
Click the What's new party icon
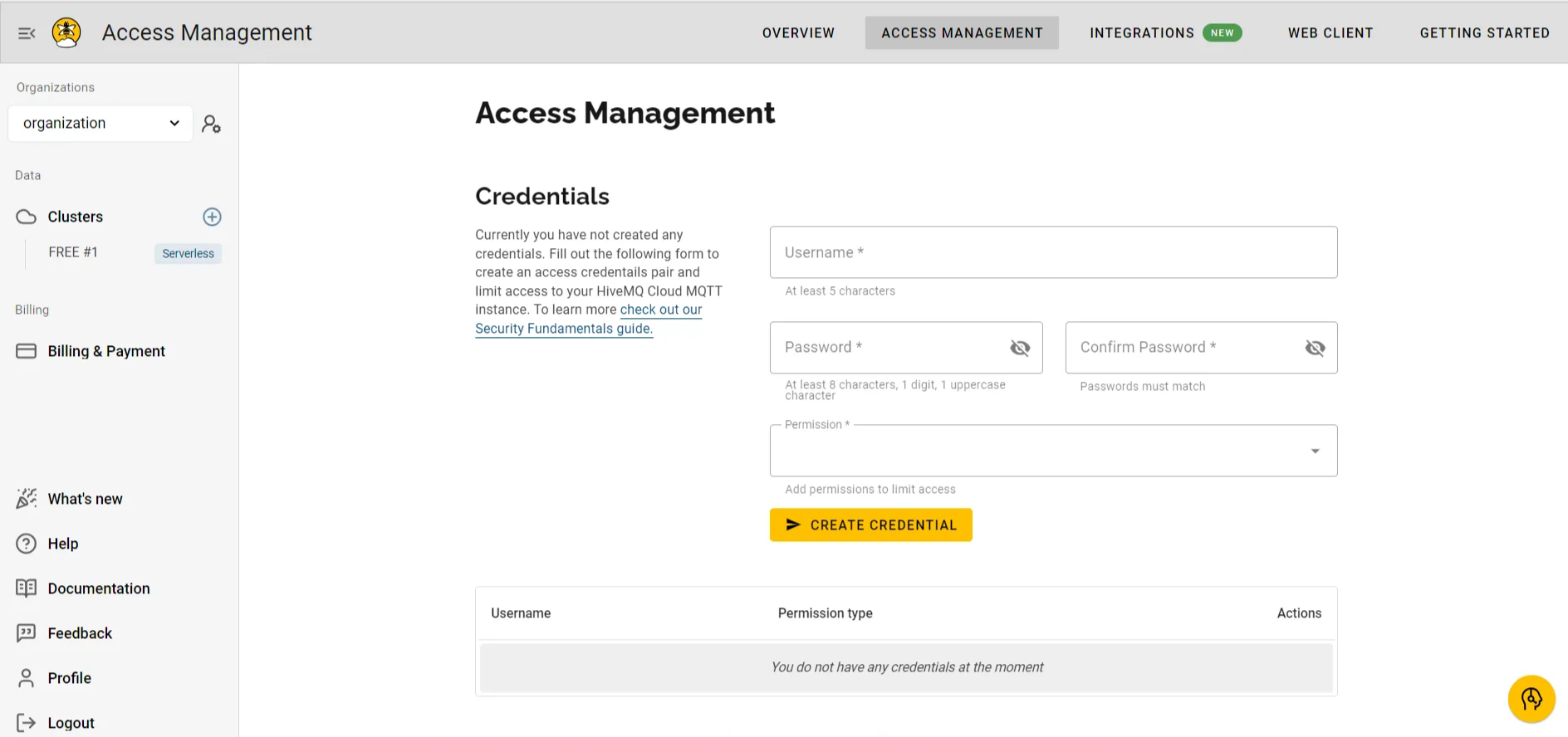(27, 499)
